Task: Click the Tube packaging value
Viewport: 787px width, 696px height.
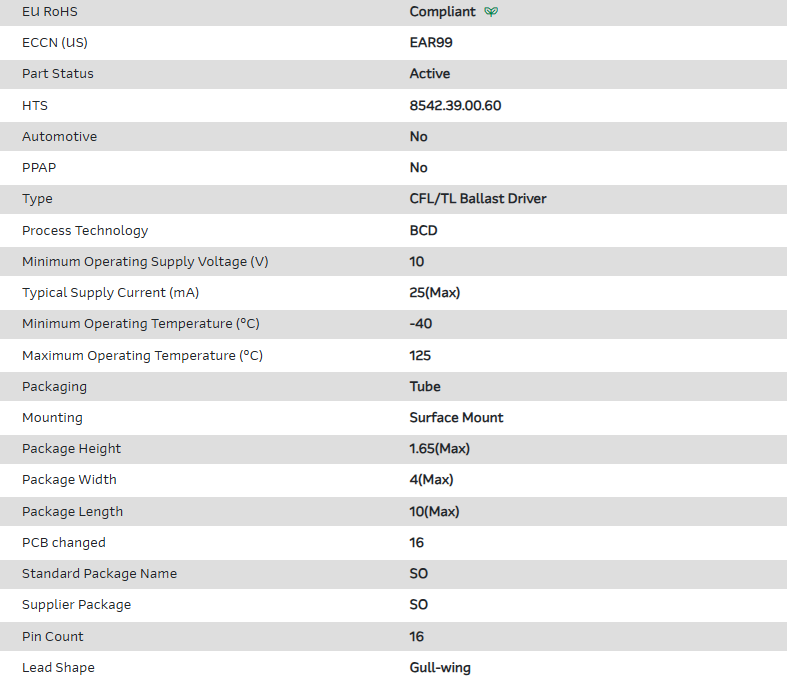Action: click(425, 387)
